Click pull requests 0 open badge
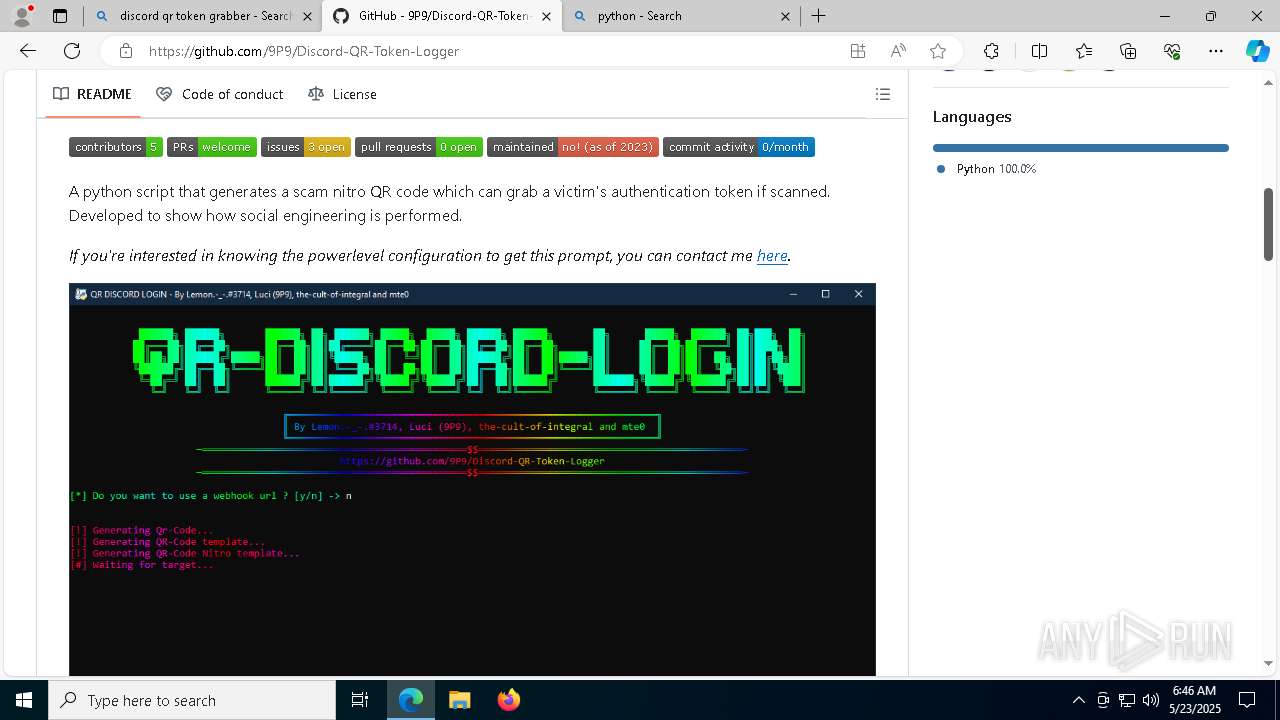Viewport: 1280px width, 720px height. [419, 147]
